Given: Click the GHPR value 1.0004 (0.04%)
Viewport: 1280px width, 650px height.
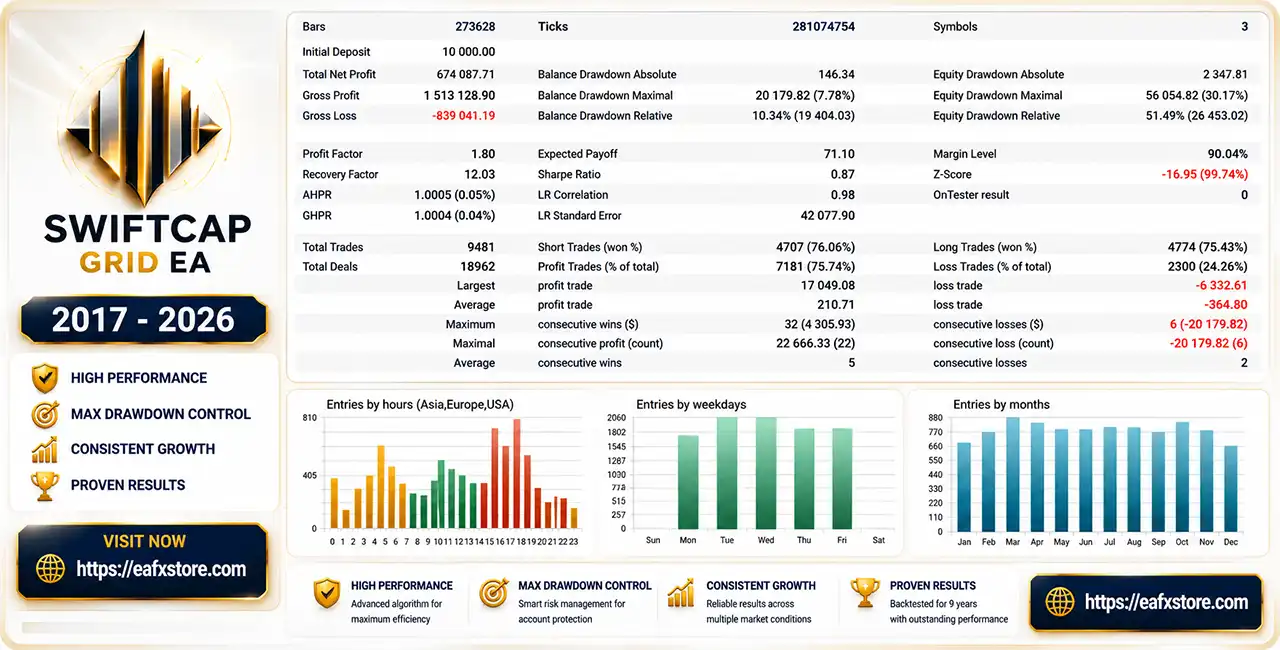Looking at the screenshot, I should pyautogui.click(x=455, y=216).
